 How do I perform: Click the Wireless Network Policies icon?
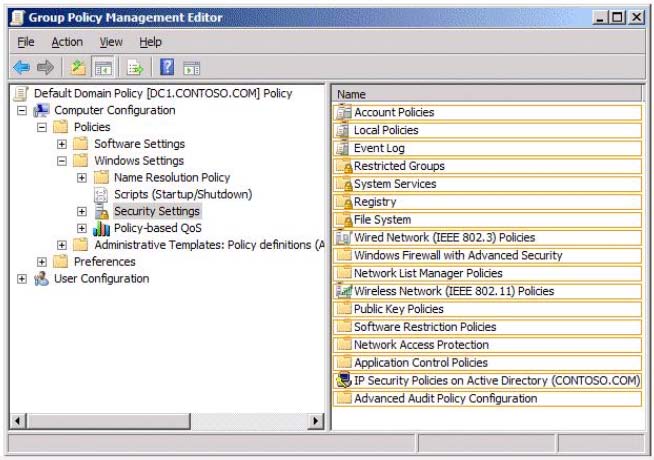pos(344,291)
